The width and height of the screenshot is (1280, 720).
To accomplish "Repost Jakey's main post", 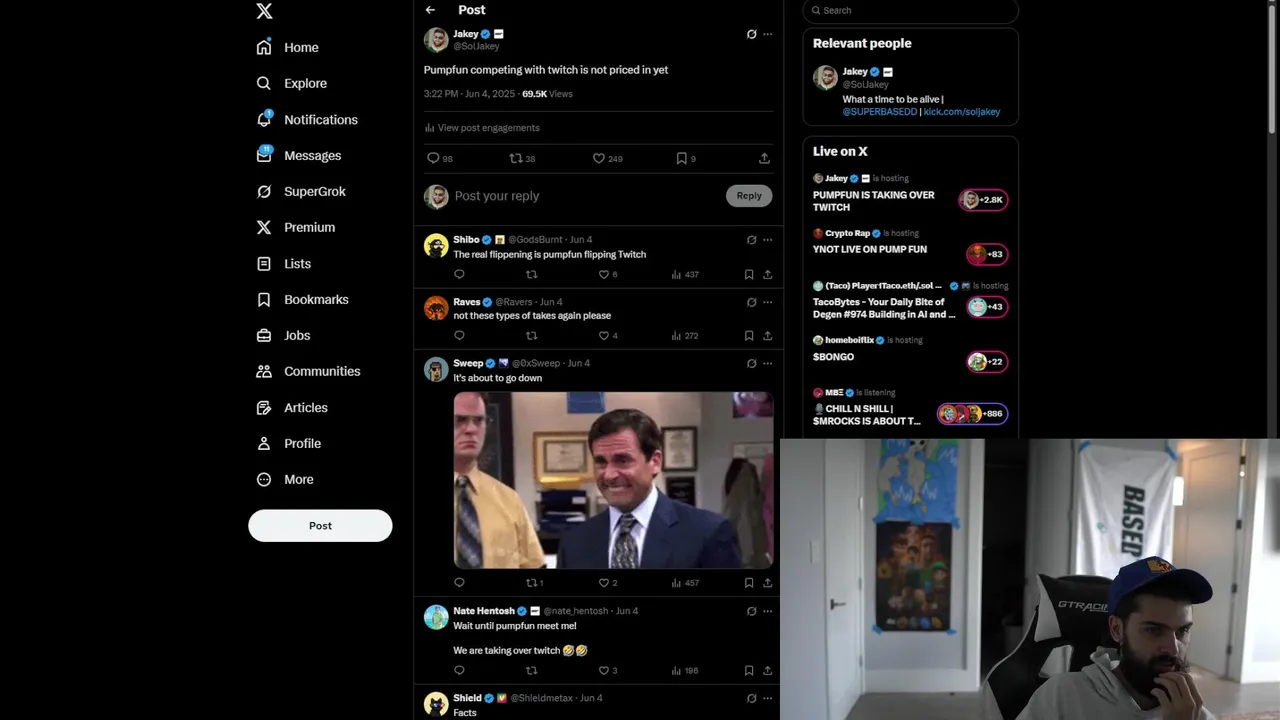I will pos(516,158).
